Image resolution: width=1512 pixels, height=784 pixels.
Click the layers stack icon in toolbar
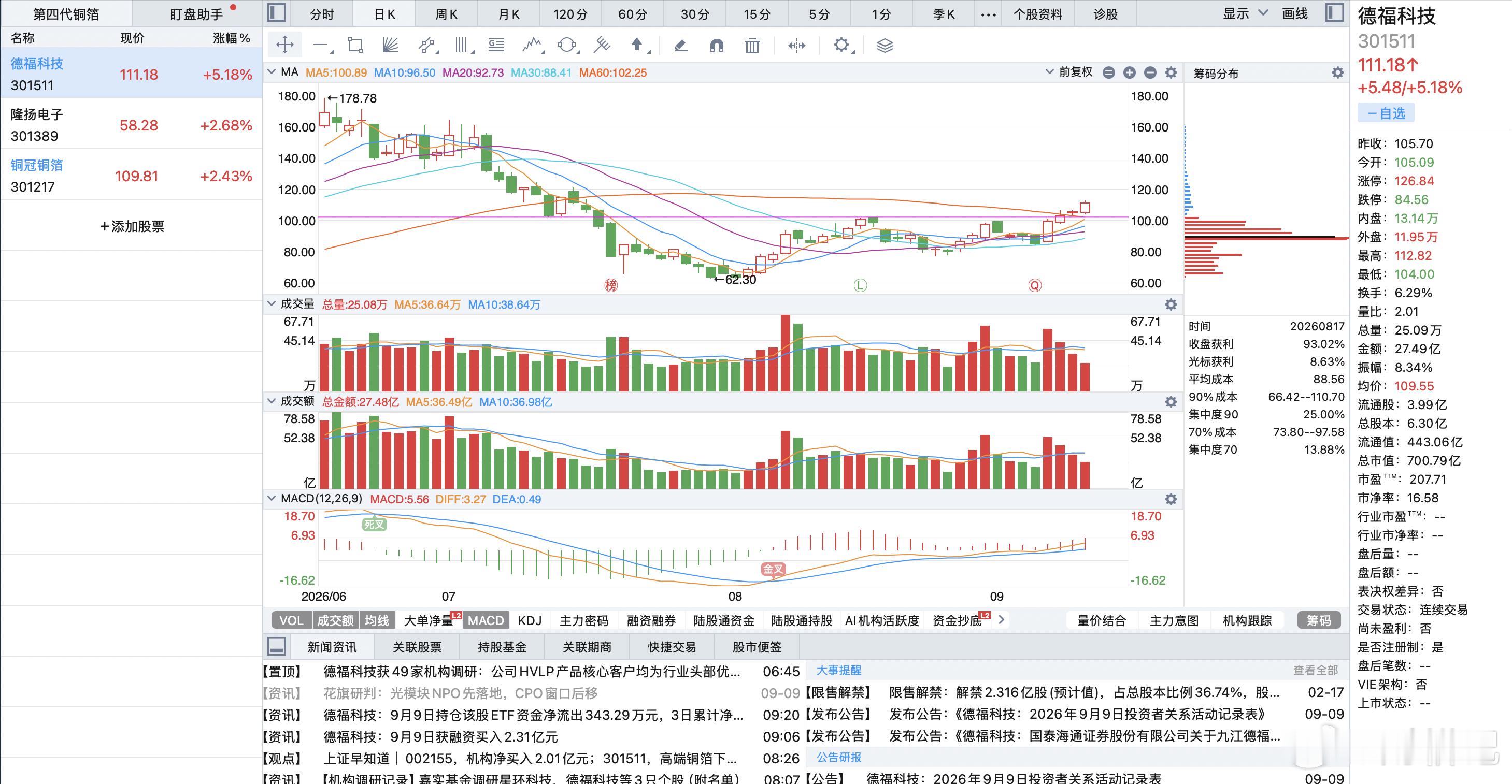pos(885,45)
